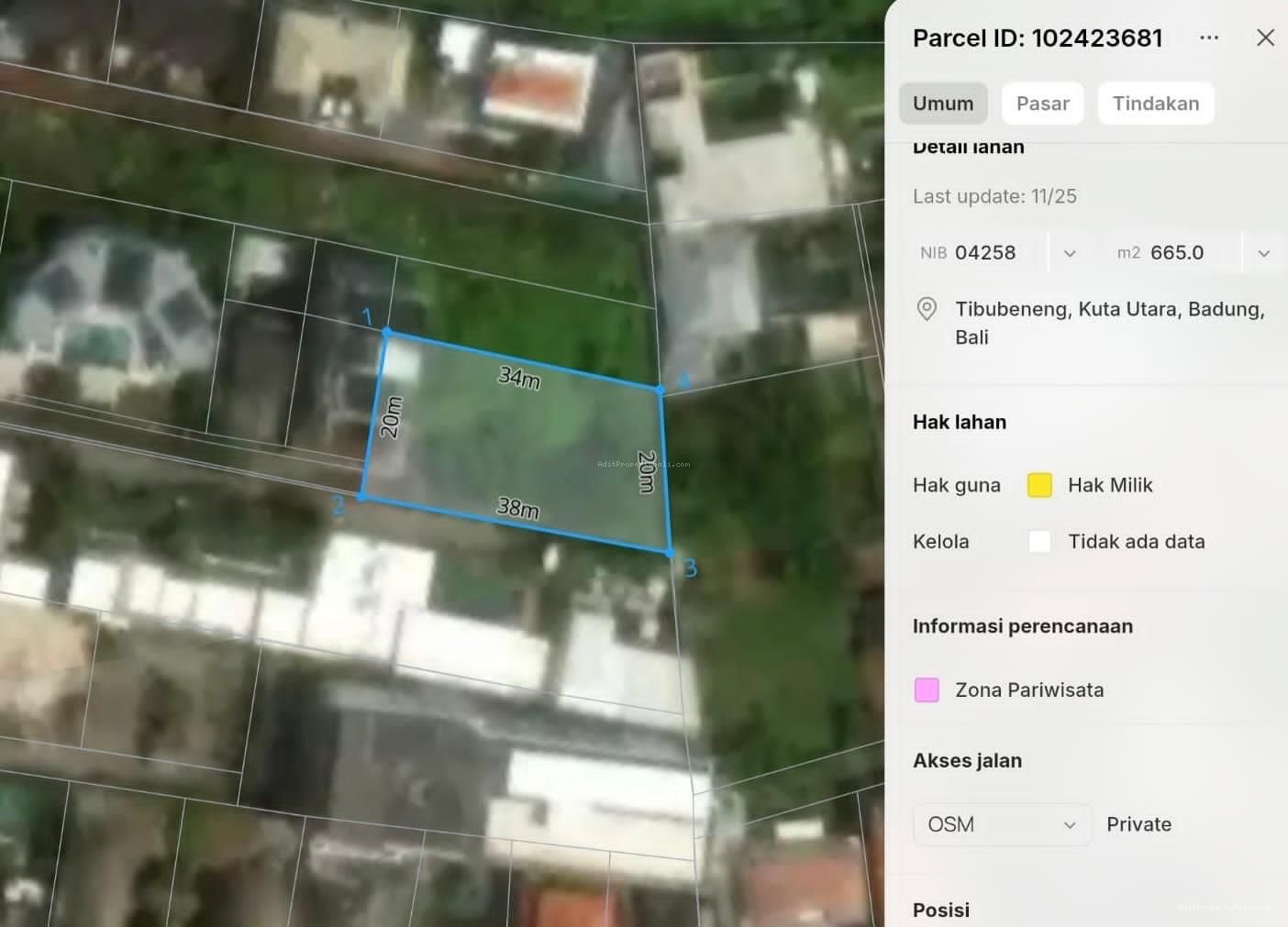Screen dimensions: 1288x927
Task: Select vertex 4 of parcel polygon
Action: click(x=660, y=390)
